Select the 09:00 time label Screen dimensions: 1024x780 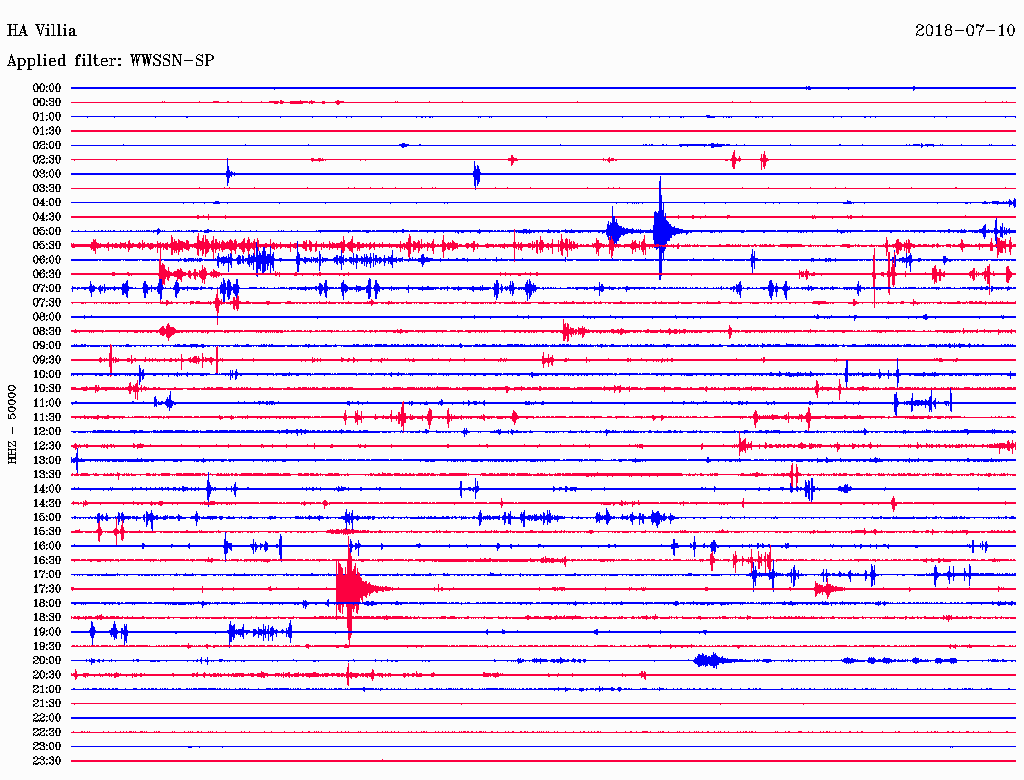click(x=47, y=346)
